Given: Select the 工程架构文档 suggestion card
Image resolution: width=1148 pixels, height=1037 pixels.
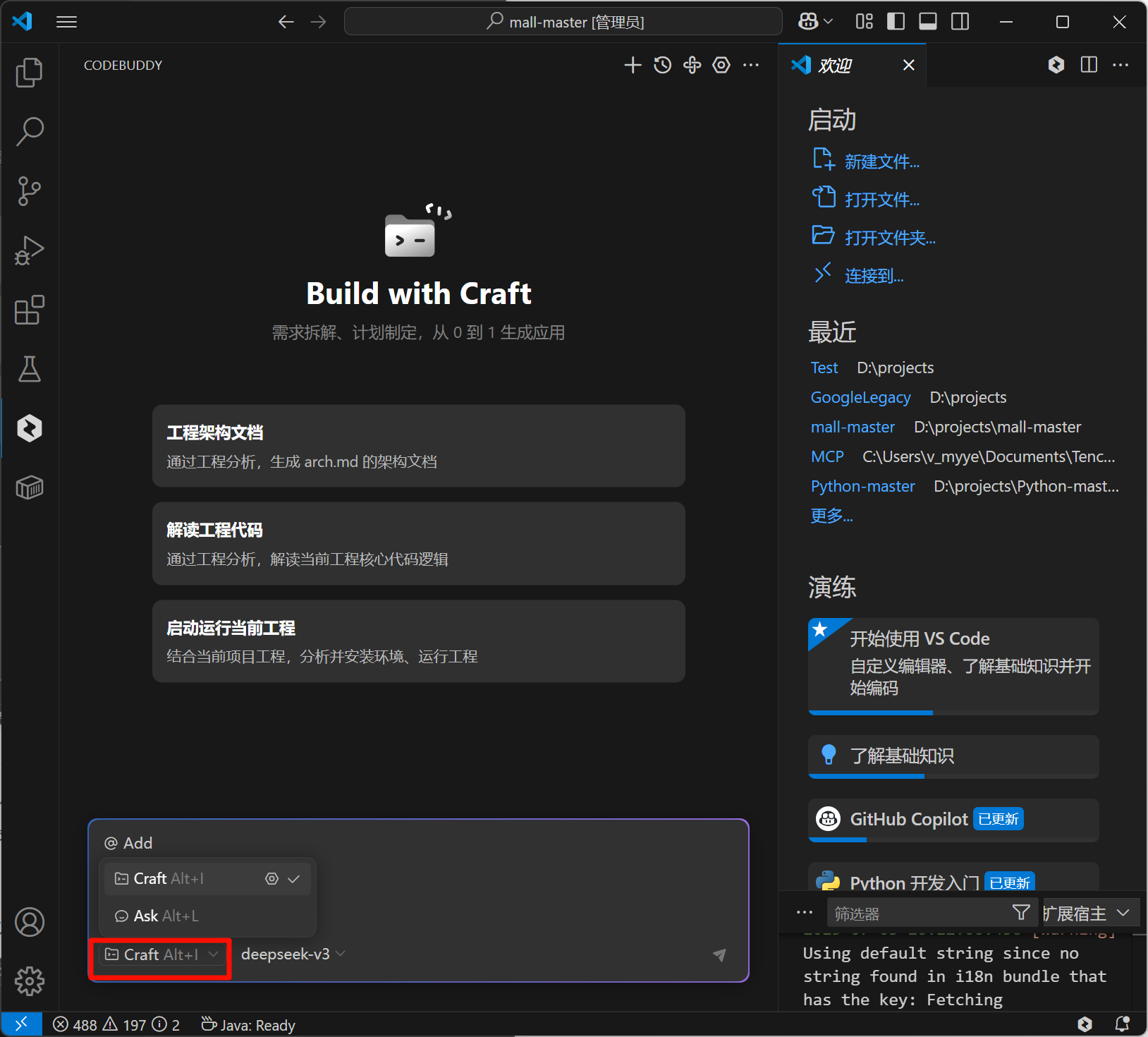Looking at the screenshot, I should [x=418, y=446].
